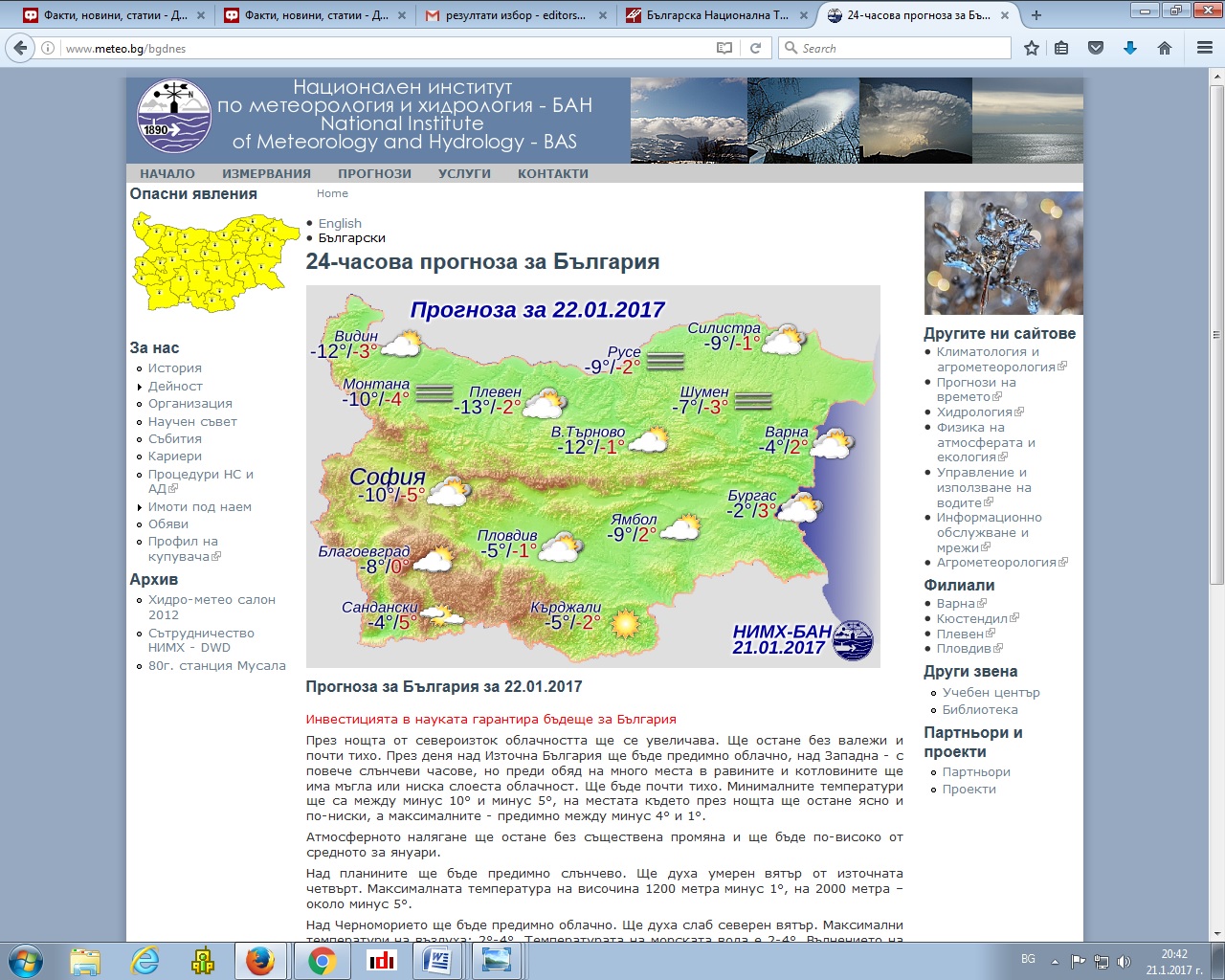The height and width of the screenshot is (980, 1225).
Task: Open the Библиотека link
Action: [980, 710]
